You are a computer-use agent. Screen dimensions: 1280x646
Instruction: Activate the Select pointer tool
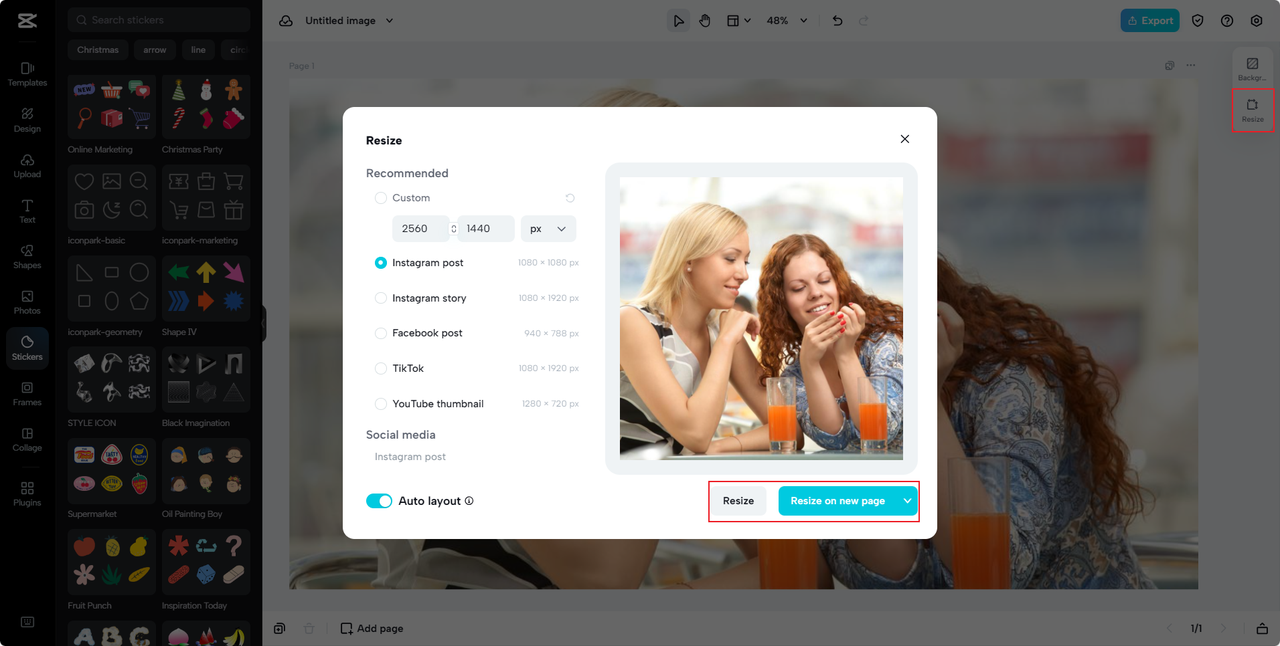[x=679, y=20]
